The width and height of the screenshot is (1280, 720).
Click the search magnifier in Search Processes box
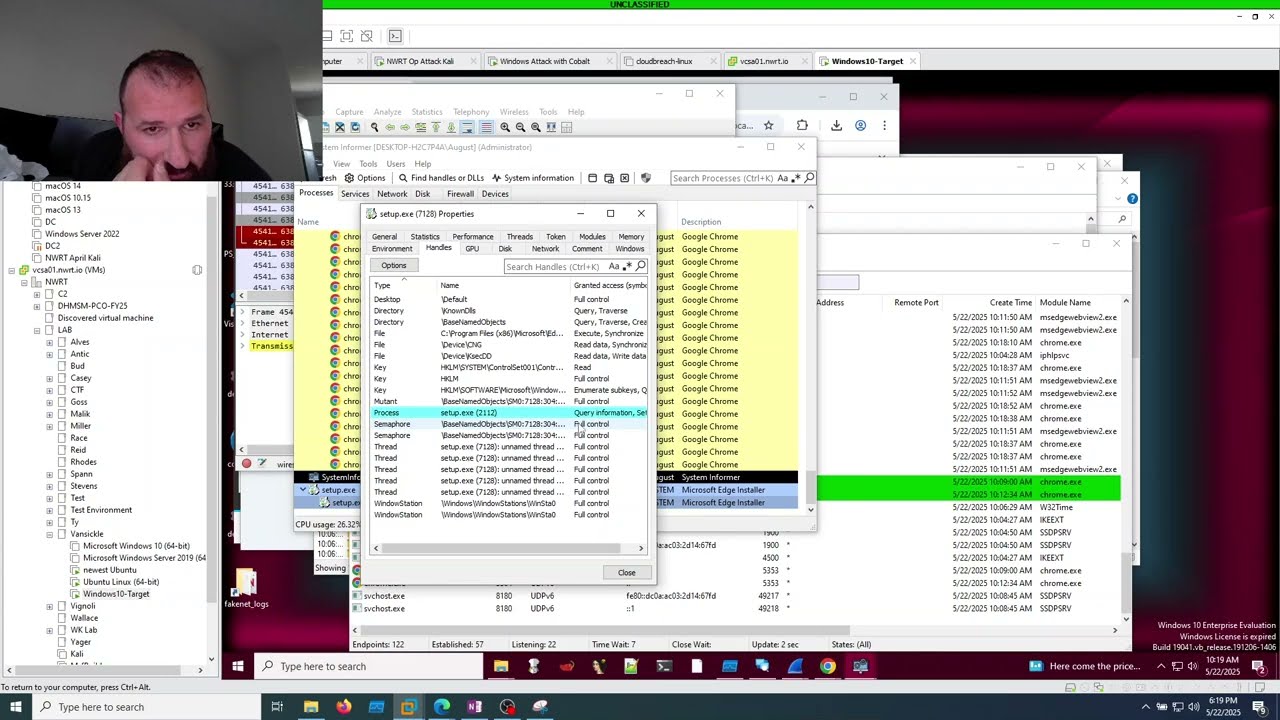[x=809, y=178]
